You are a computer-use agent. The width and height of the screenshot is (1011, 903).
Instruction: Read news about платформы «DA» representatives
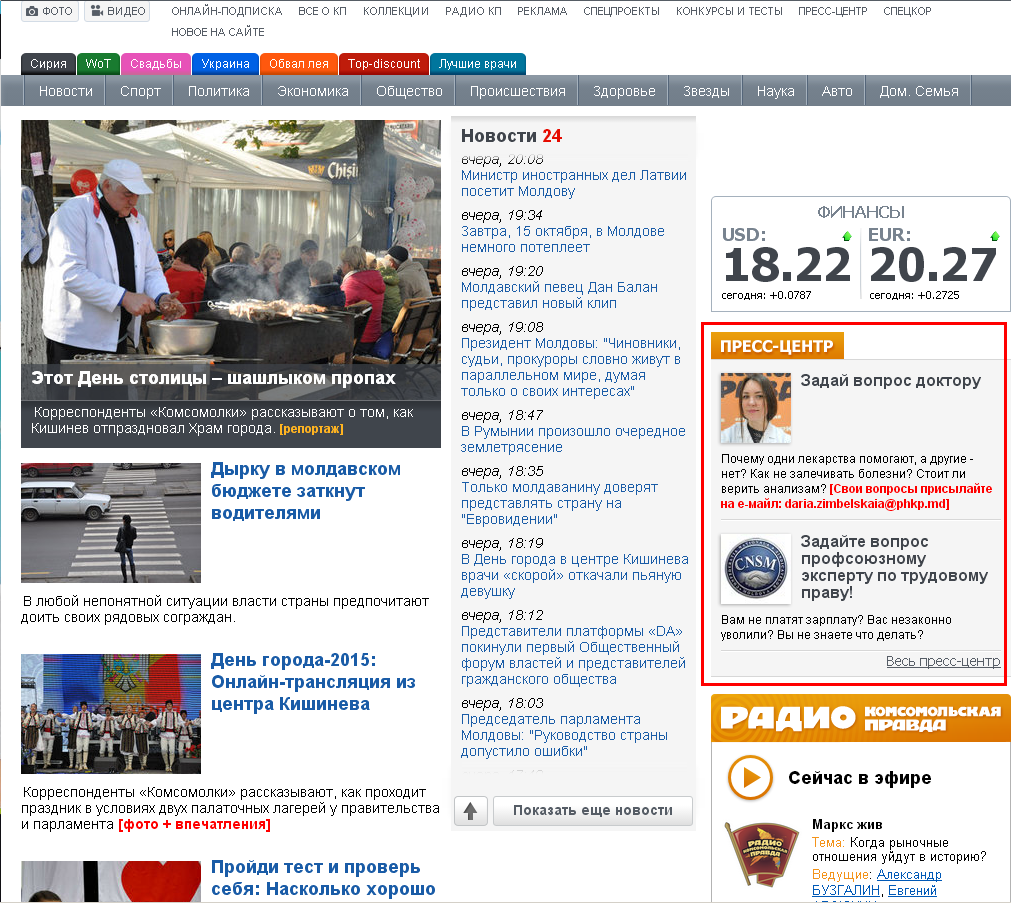[x=573, y=655]
